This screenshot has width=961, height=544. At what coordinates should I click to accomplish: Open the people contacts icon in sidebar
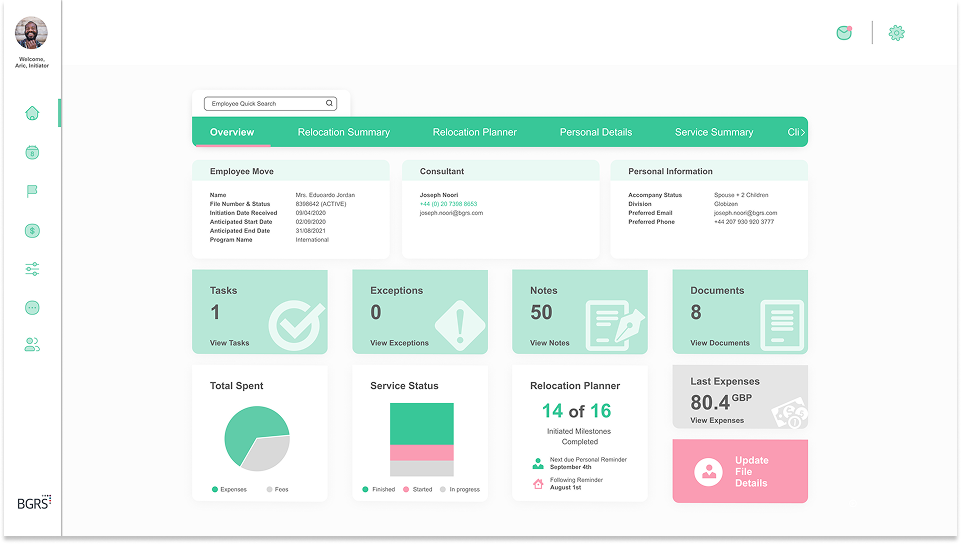coord(32,345)
